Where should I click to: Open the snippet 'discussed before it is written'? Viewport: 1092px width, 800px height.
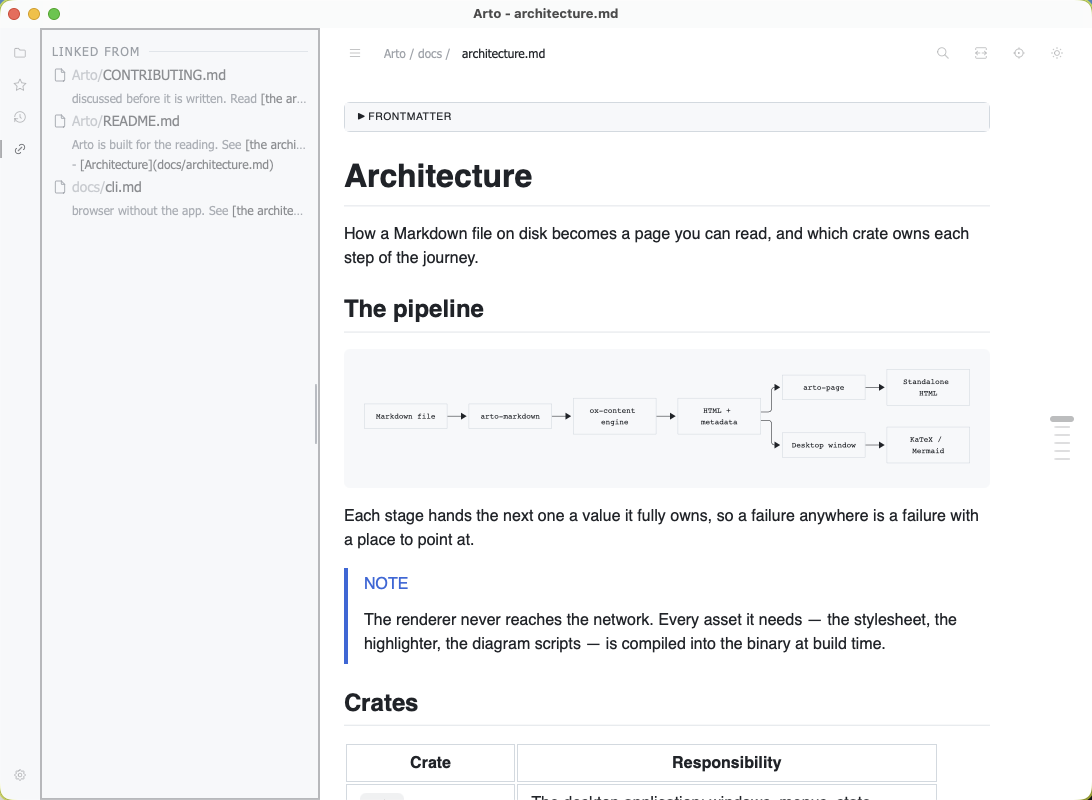click(x=189, y=99)
